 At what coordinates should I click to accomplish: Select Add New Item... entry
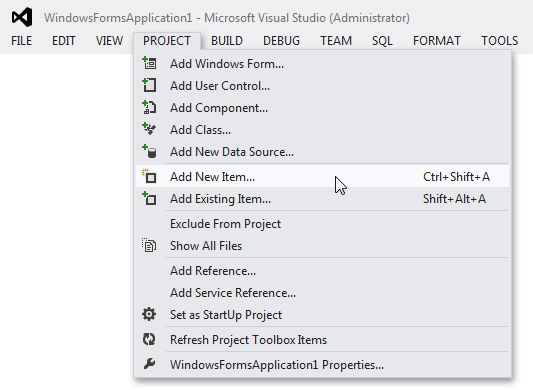pyautogui.click(x=322, y=176)
